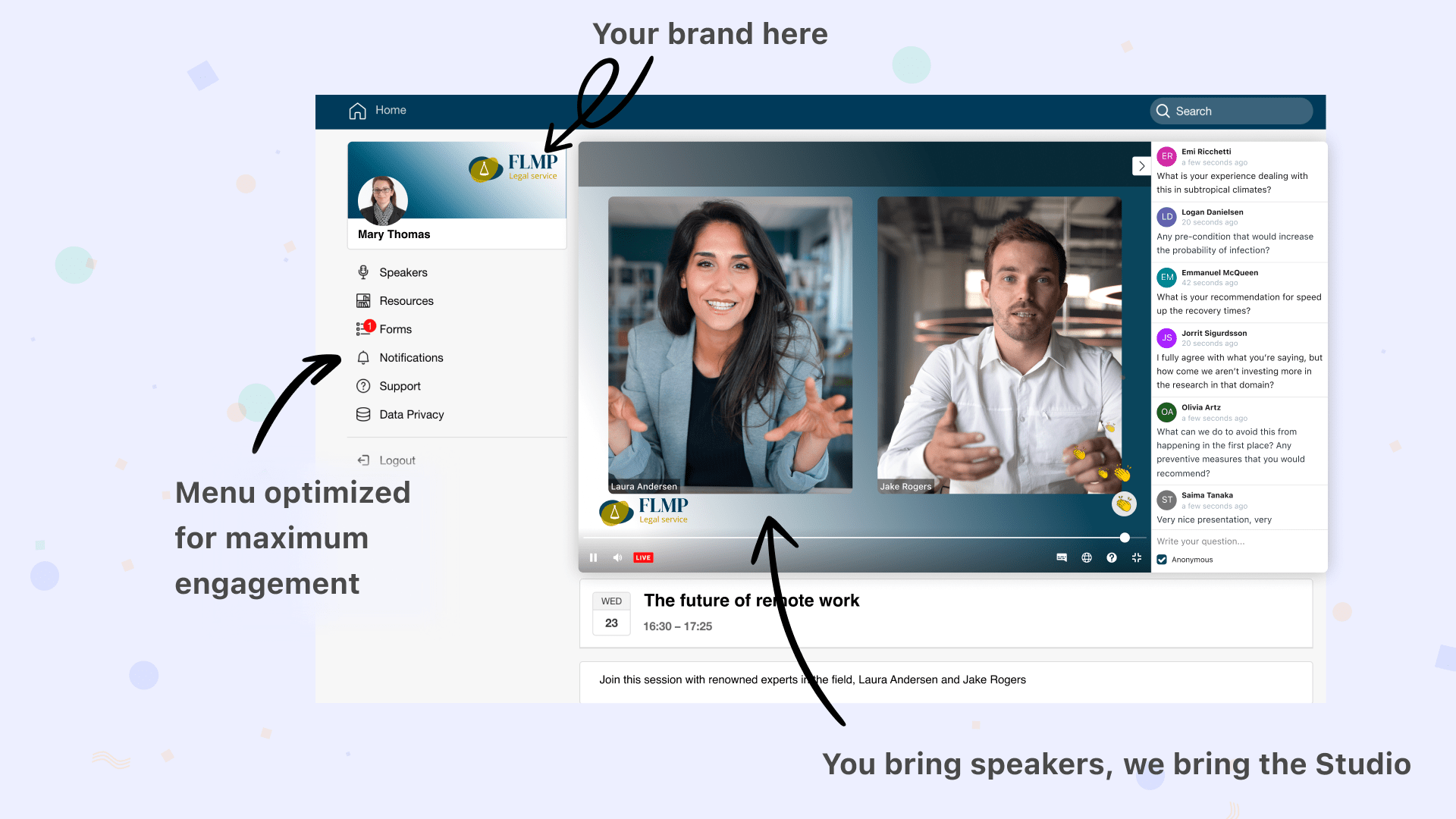Exit fullscreen with the collapse icon
1456x819 pixels.
click(x=1137, y=557)
